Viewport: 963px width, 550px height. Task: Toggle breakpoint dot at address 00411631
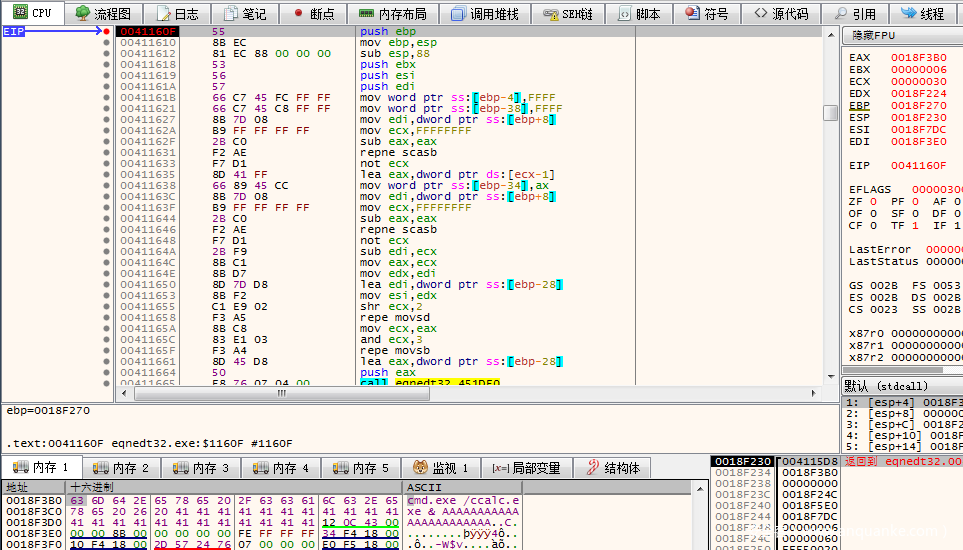[106, 153]
